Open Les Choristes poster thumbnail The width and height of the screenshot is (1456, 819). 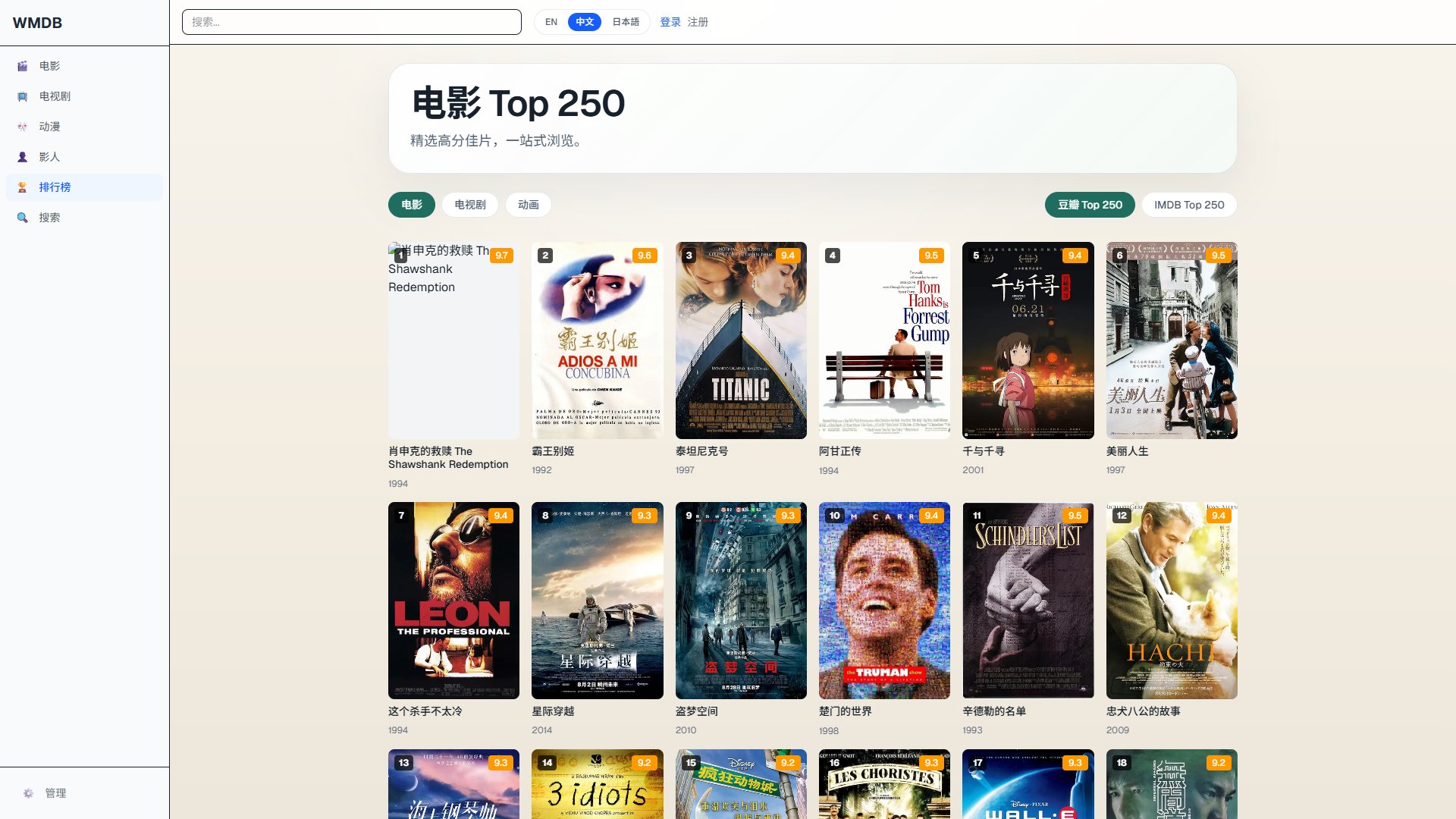pos(884,784)
